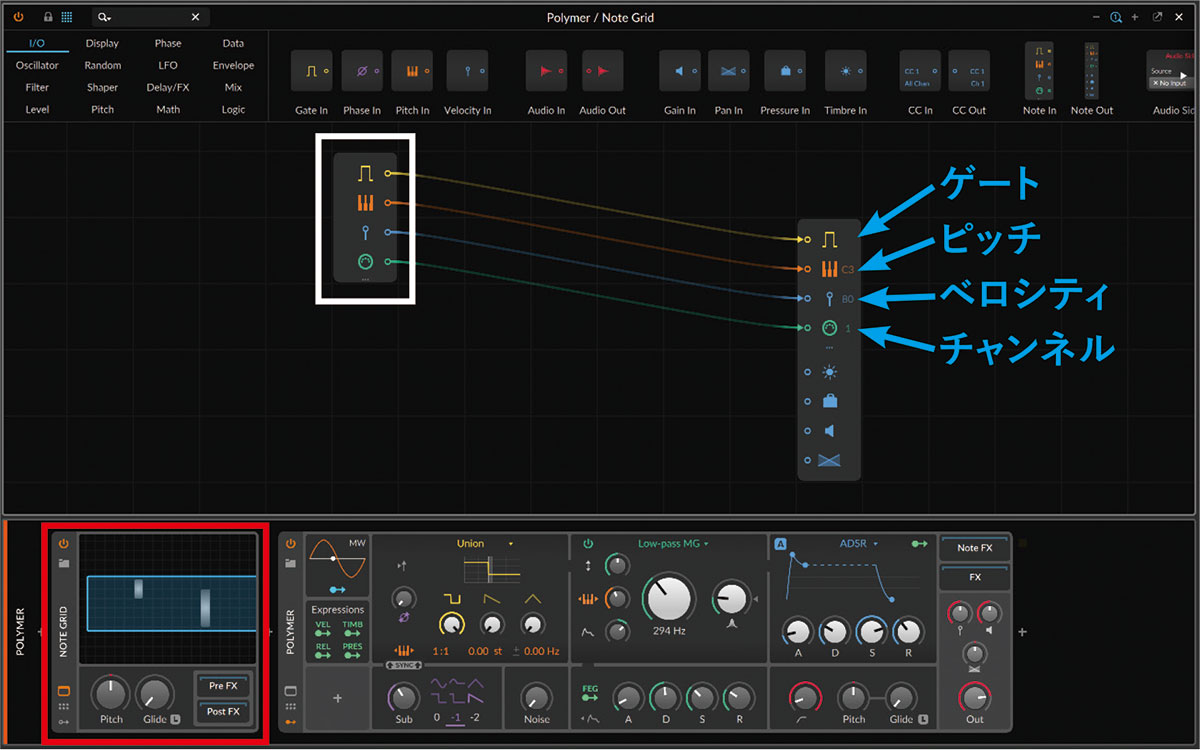Screen dimensions: 1200x750
Task: Open the Post FX chain
Action: 223,711
